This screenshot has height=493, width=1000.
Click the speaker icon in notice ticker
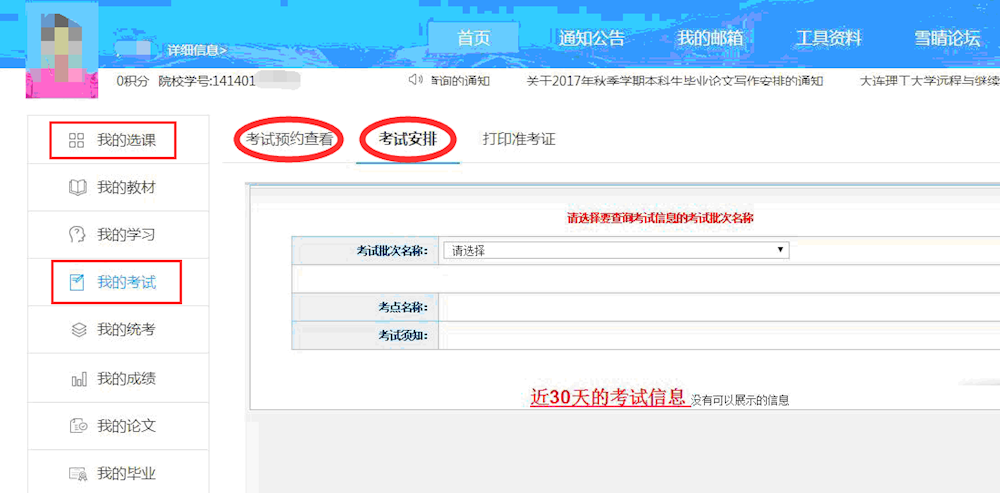[415, 80]
